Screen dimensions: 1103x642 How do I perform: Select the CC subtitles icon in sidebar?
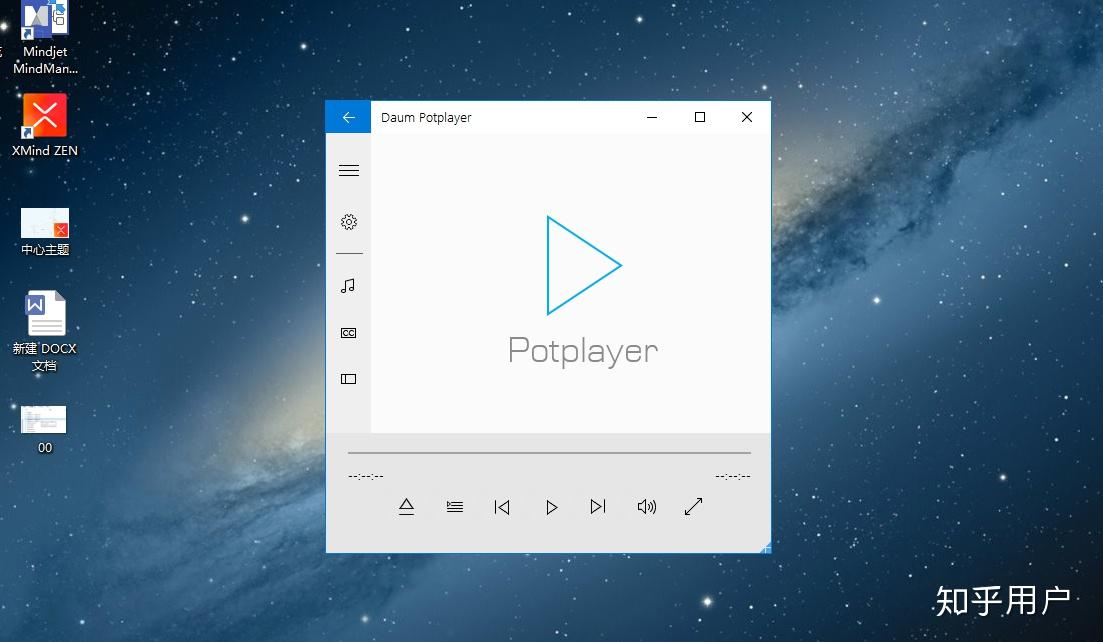(x=348, y=332)
